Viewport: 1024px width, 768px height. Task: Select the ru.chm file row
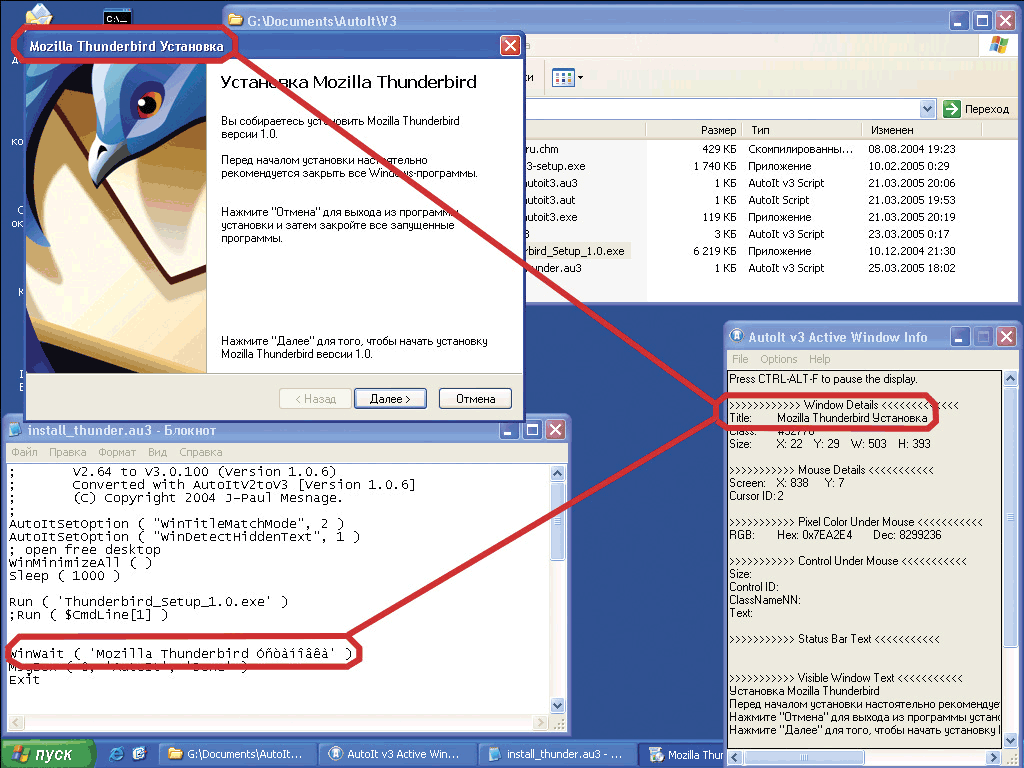coord(542,149)
